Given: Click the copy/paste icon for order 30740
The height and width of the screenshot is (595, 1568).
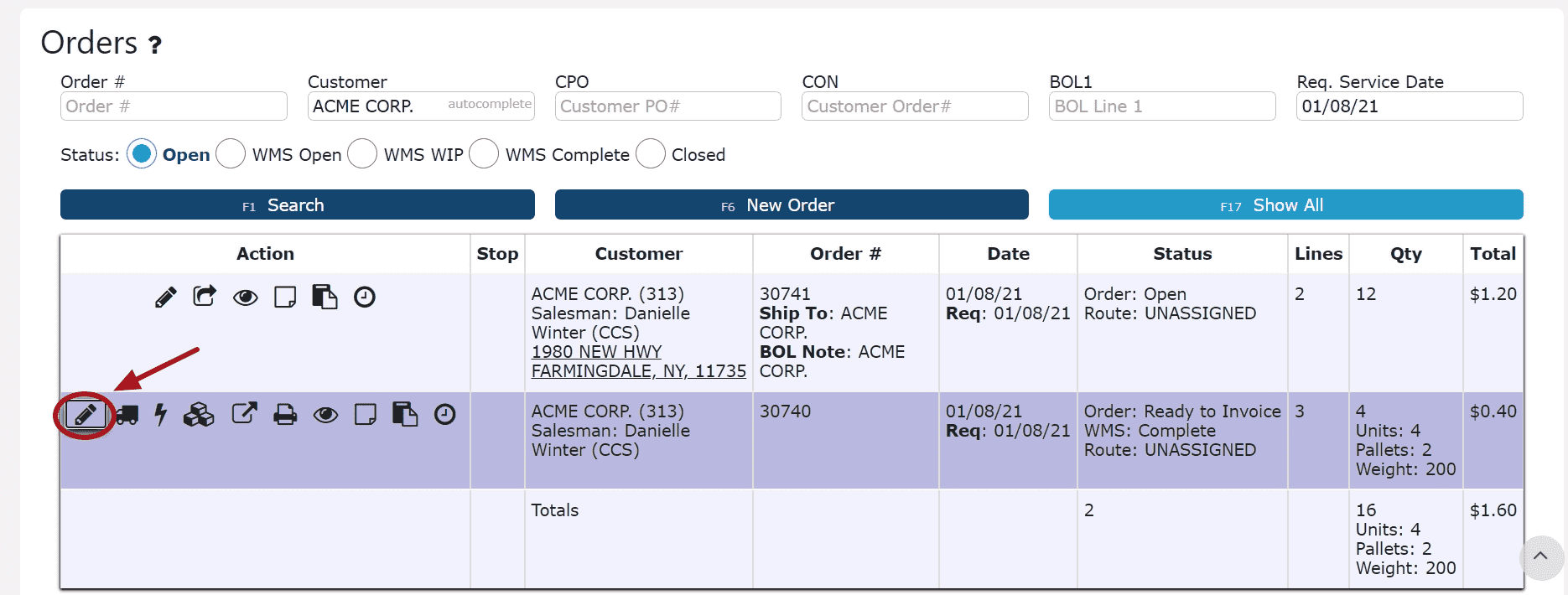Looking at the screenshot, I should (405, 414).
